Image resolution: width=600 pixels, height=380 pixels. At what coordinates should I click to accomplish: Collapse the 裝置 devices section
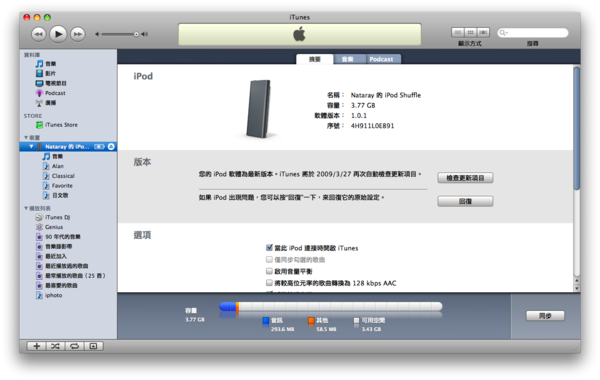26,137
